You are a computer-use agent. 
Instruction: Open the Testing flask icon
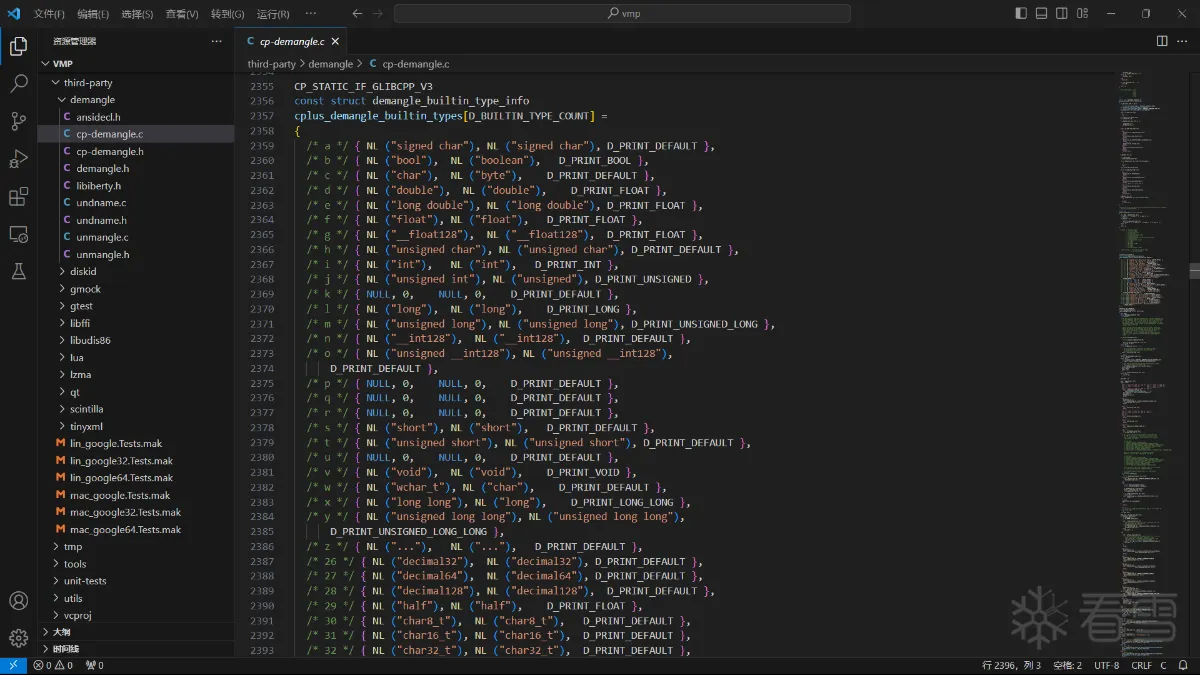[x=18, y=271]
